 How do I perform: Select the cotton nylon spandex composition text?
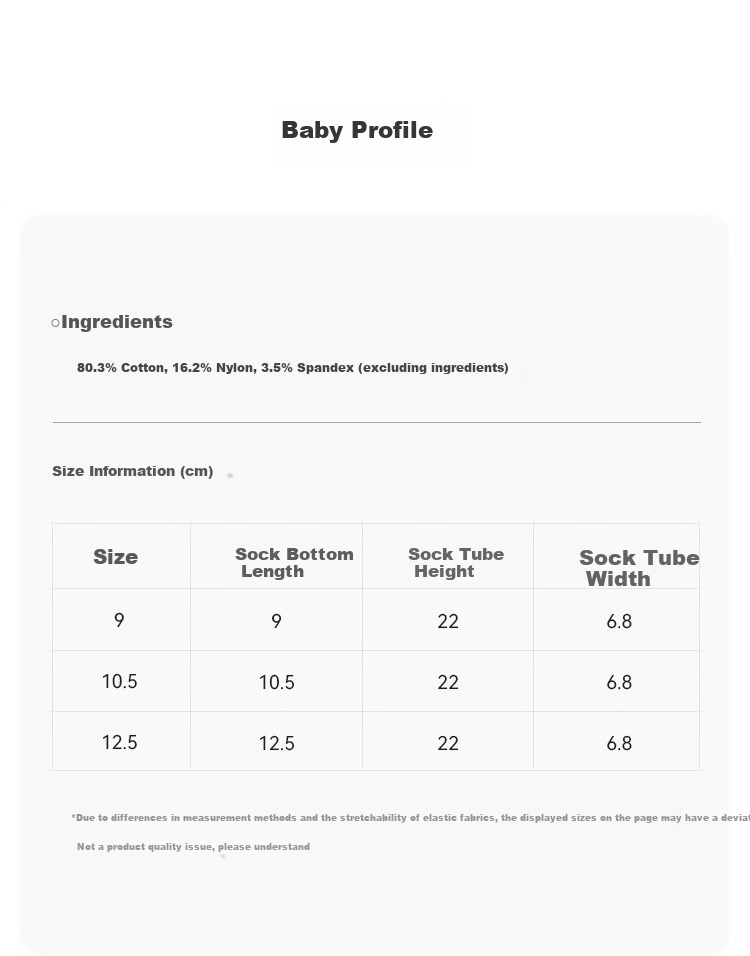[x=293, y=368]
